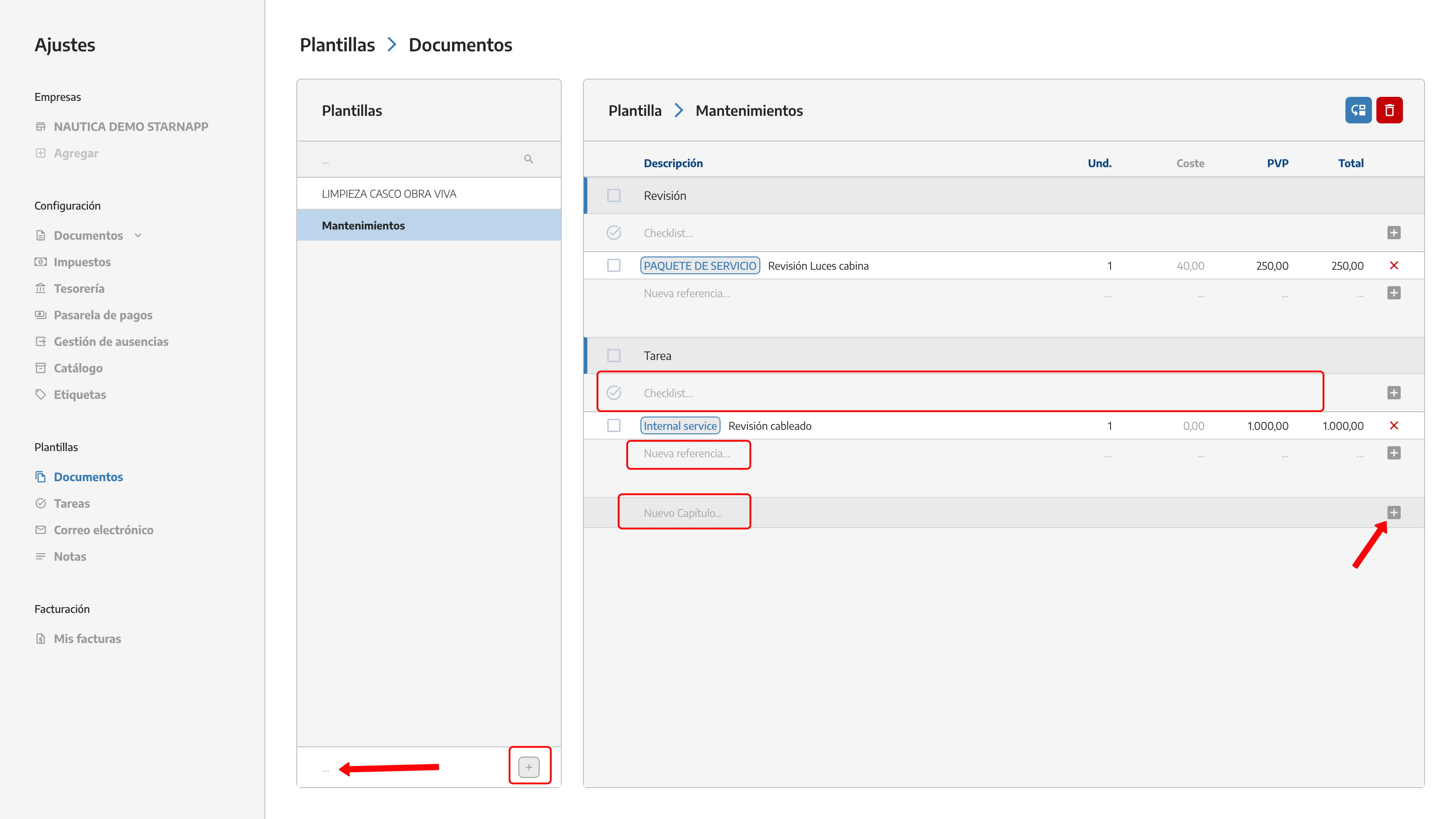Tick the Revisión chapter checkbox
Screen dimensions: 1456x819
614,195
